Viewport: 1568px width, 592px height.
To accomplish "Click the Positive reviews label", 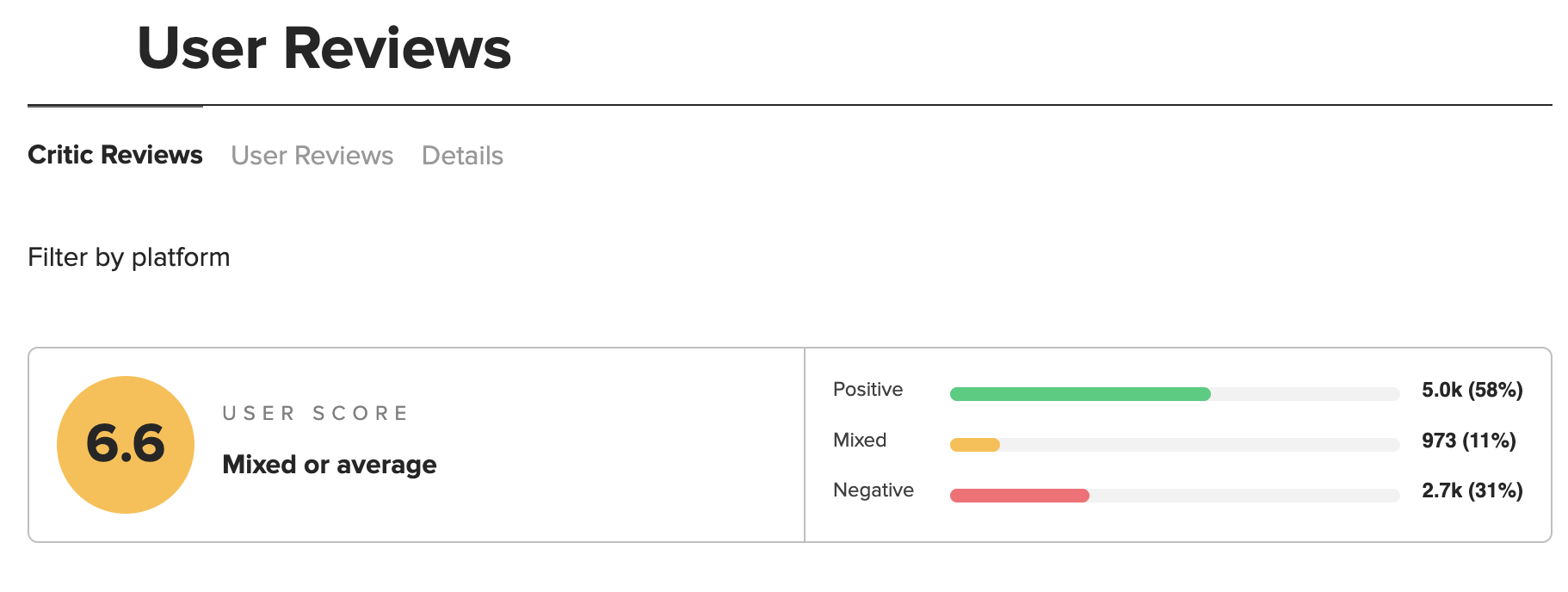I will [x=867, y=390].
